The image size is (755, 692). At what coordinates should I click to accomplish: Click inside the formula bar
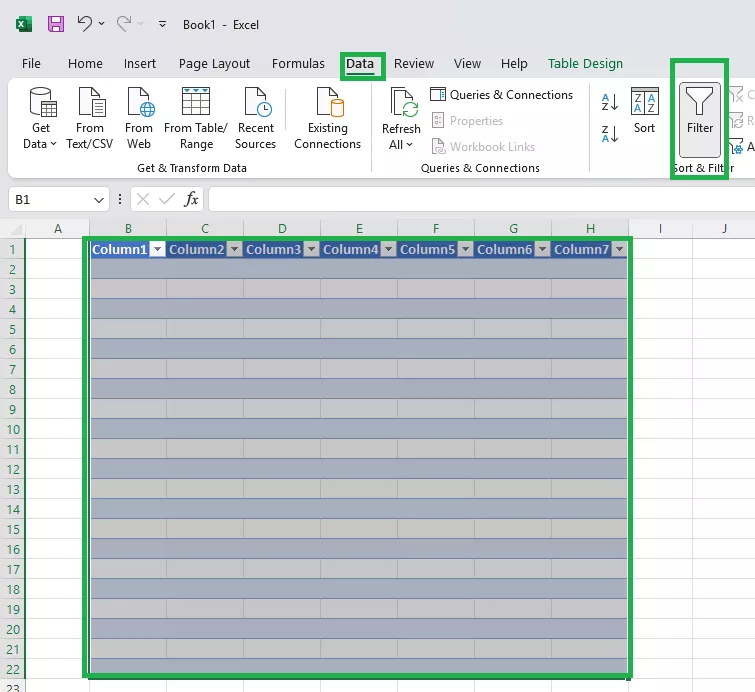482,199
